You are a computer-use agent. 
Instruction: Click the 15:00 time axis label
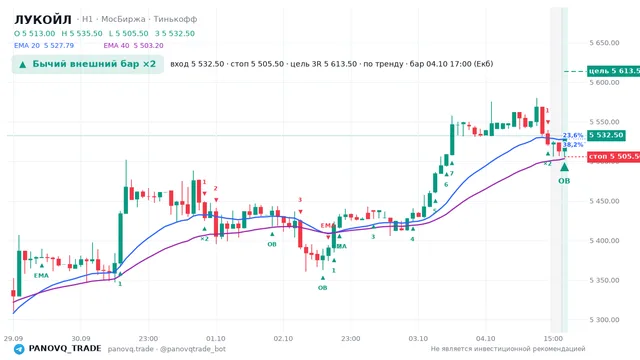553,339
